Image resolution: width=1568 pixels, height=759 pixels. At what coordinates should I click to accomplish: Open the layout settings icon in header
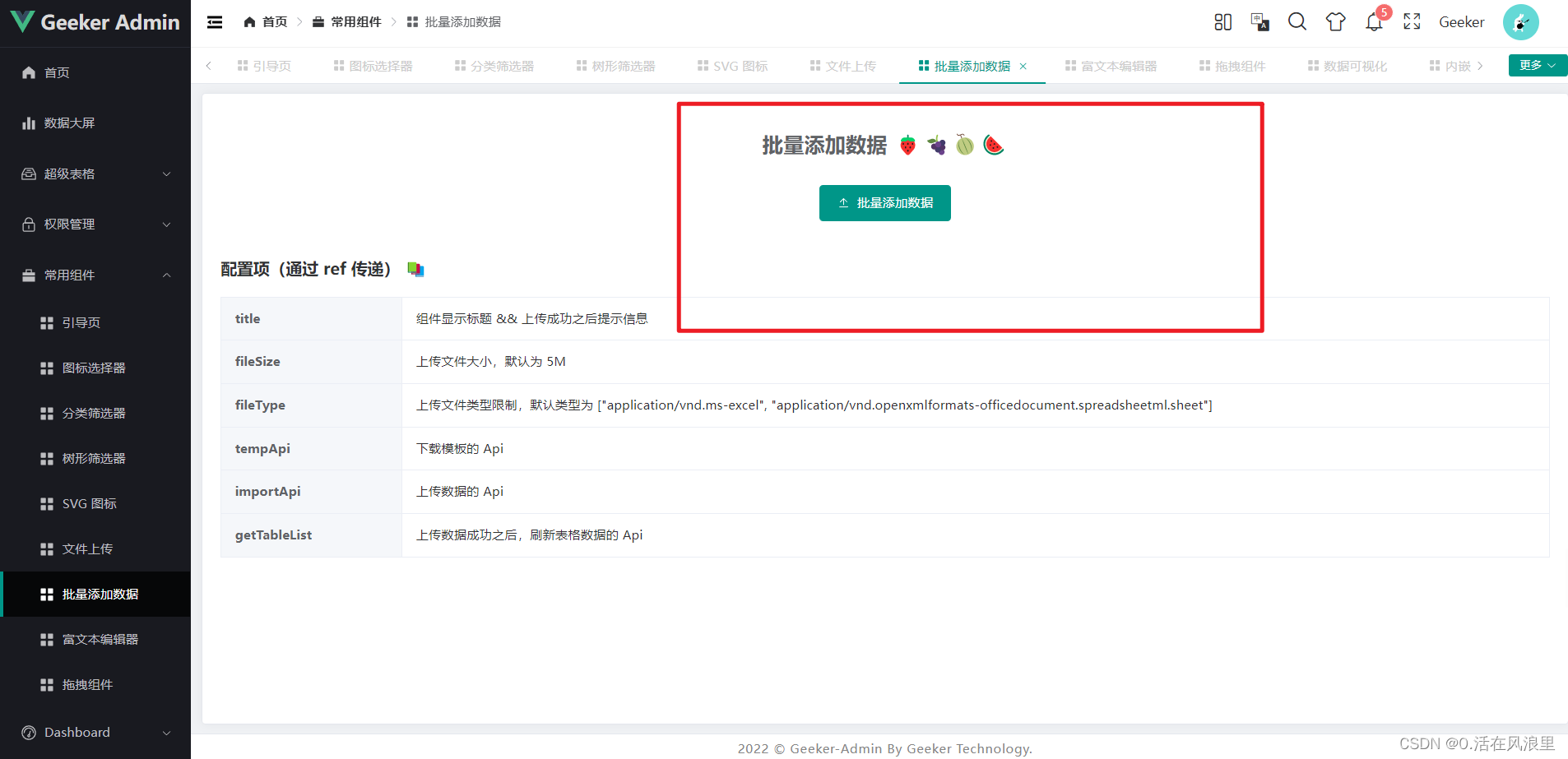(x=1222, y=22)
